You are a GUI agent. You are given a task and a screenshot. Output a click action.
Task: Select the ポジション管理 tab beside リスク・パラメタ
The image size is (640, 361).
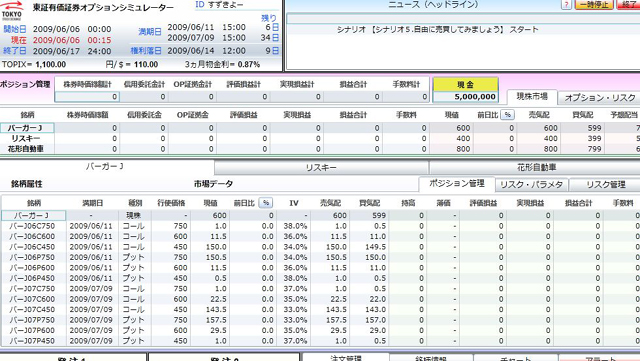(457, 184)
